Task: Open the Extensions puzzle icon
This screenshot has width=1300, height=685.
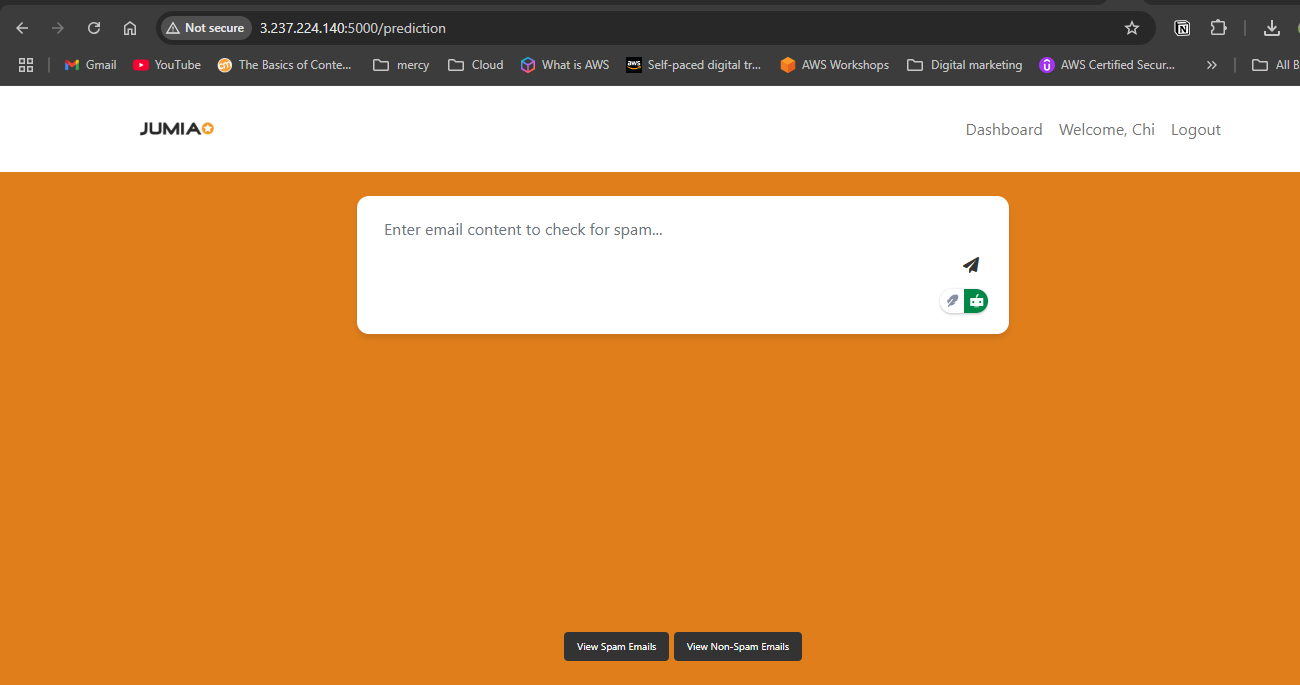Action: [1218, 28]
